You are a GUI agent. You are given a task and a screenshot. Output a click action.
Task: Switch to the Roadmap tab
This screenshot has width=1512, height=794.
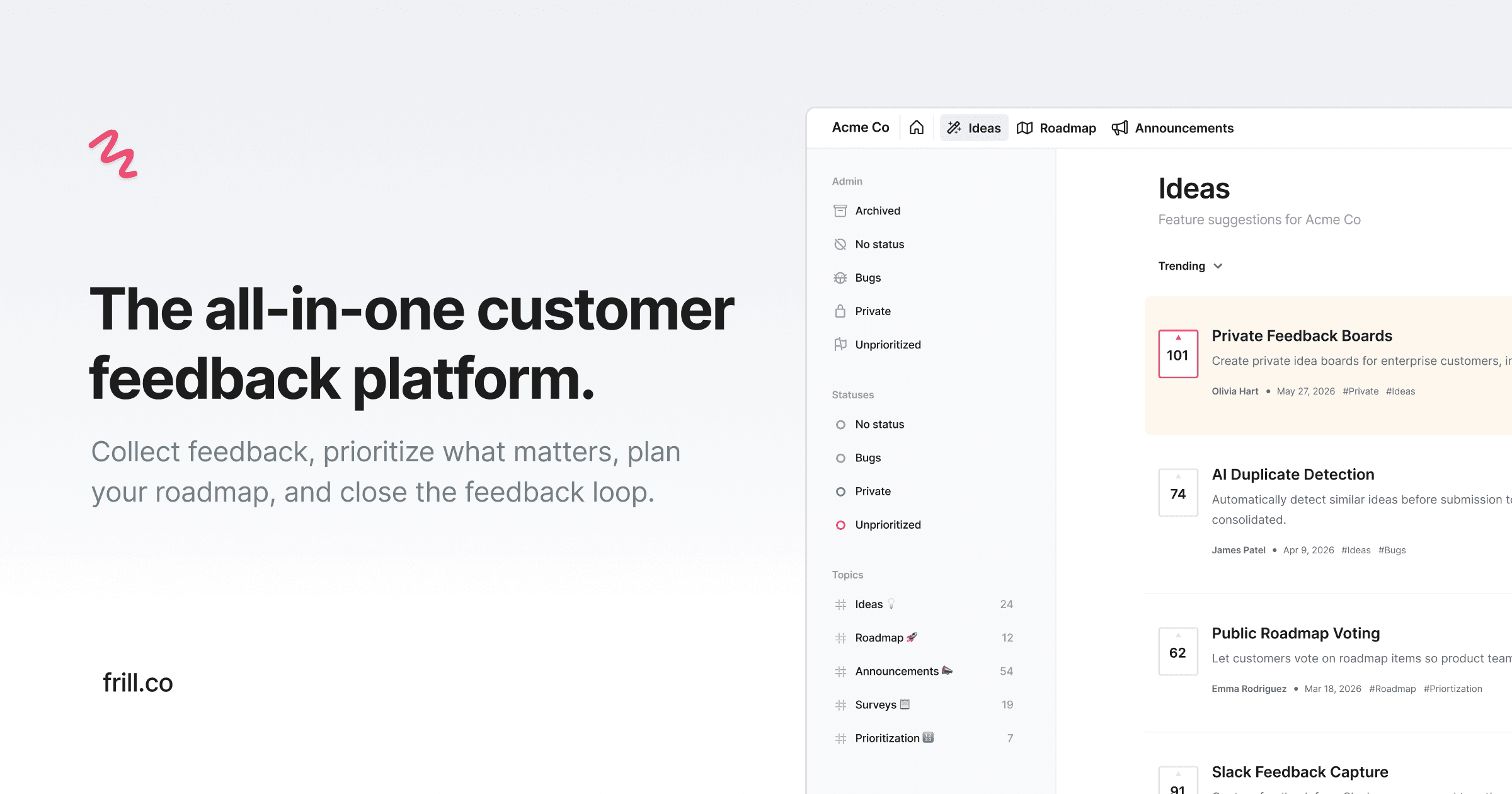1057,128
